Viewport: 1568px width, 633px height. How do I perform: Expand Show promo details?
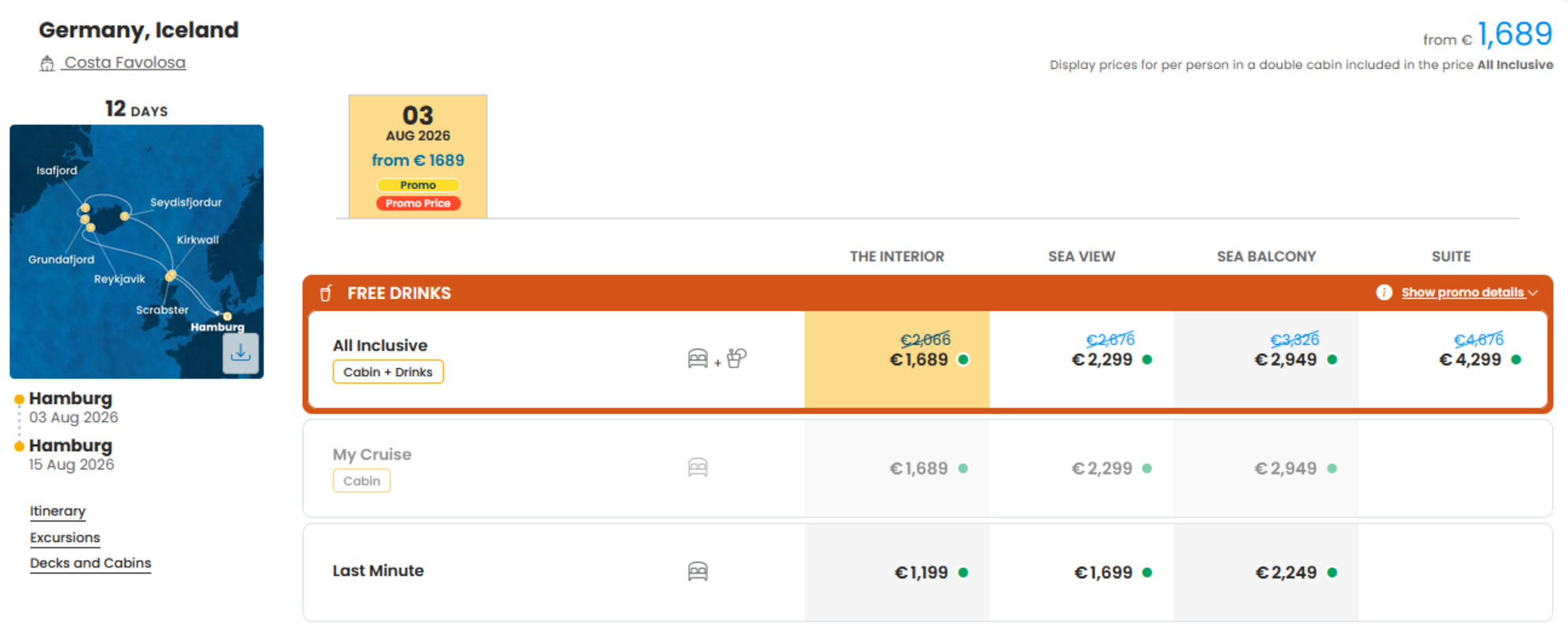click(1462, 293)
